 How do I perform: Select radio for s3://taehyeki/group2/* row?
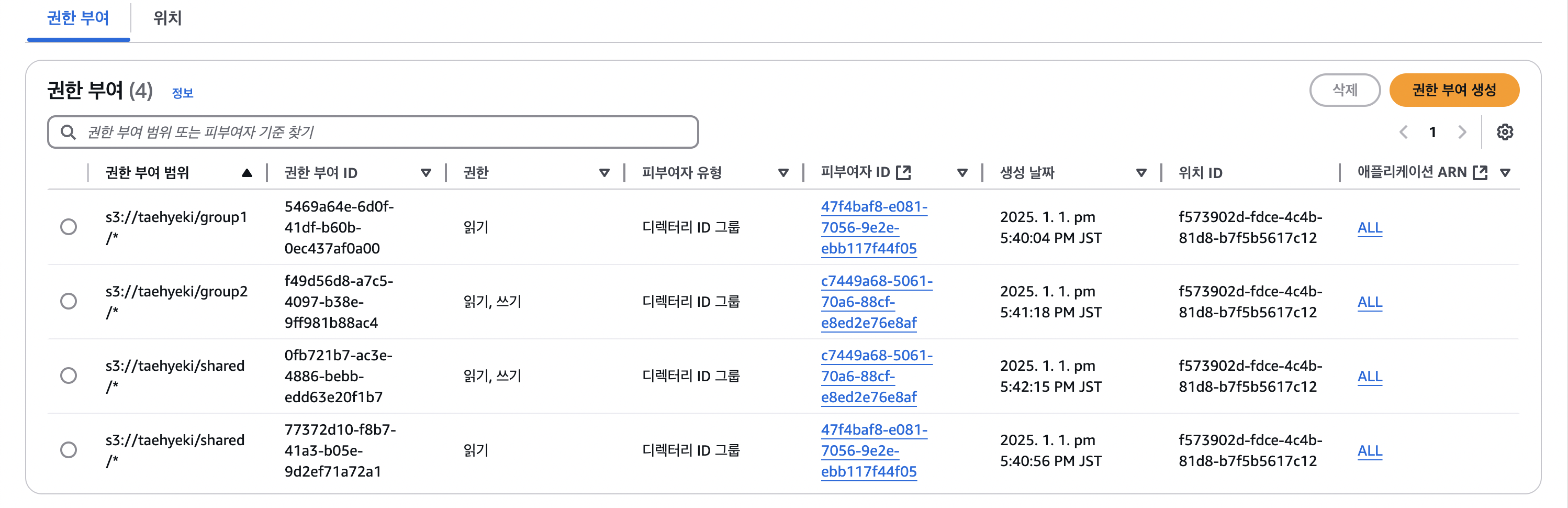point(69,301)
